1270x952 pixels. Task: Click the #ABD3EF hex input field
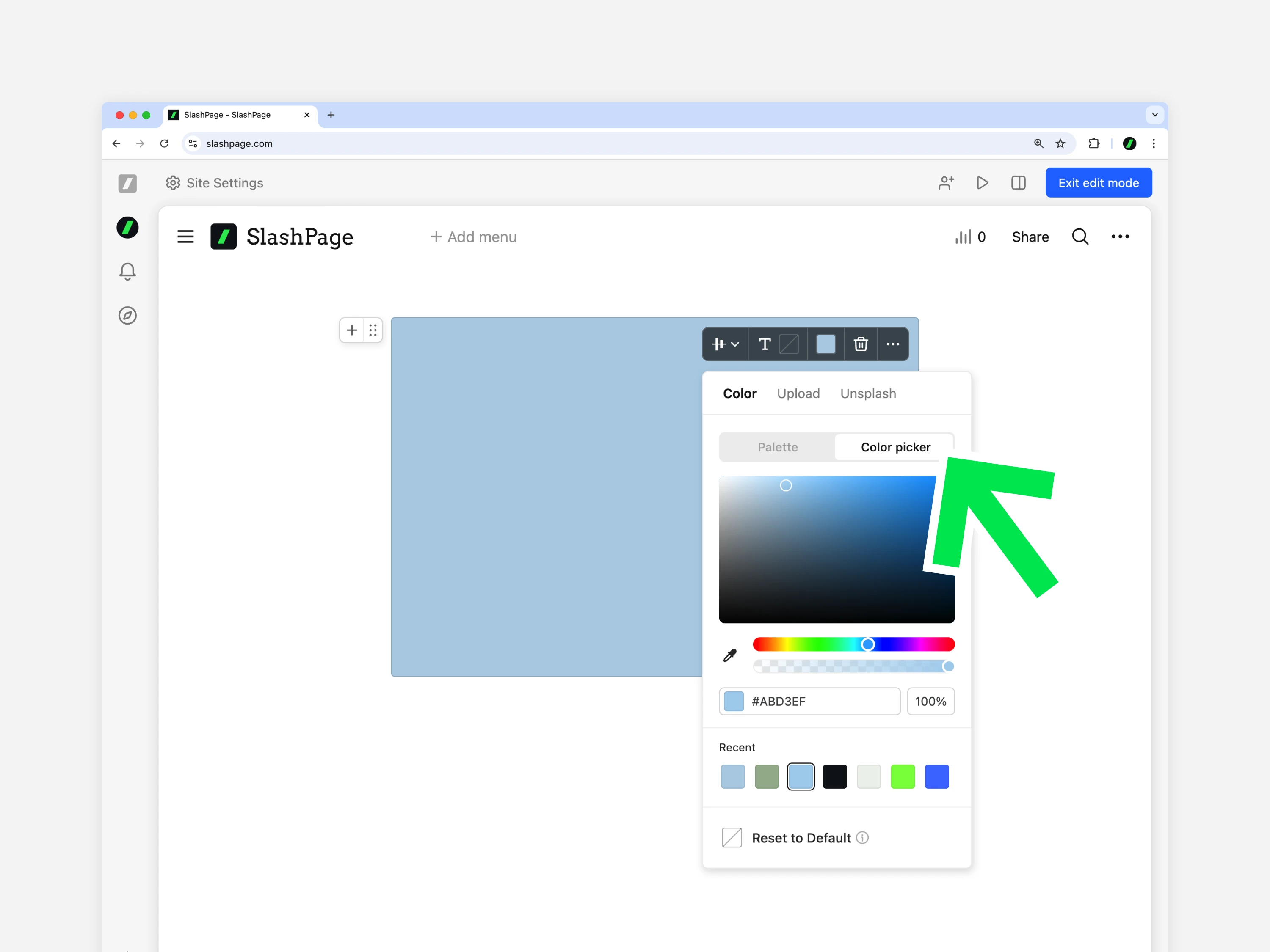[809, 701]
